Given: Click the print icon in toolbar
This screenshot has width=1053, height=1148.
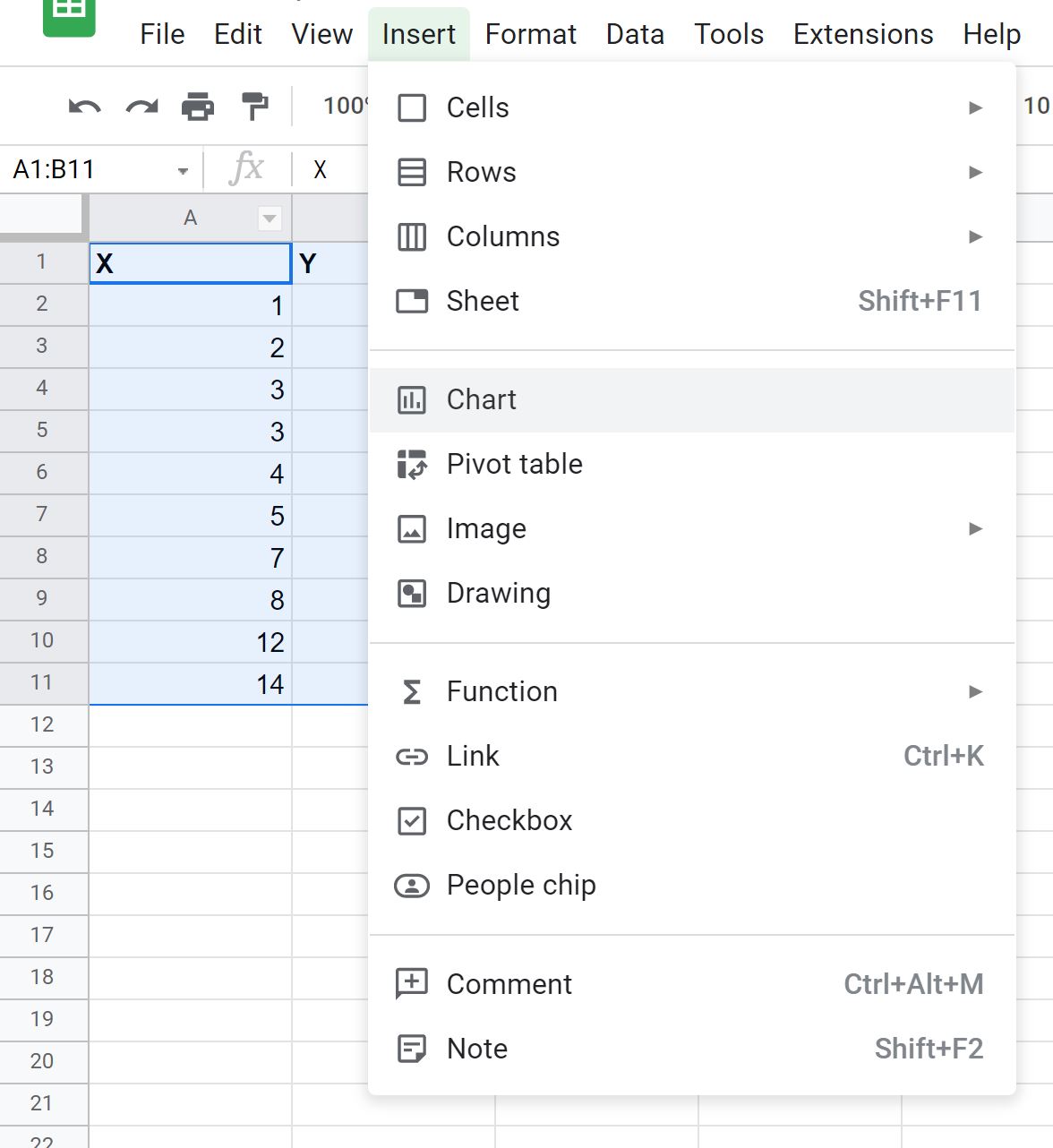Looking at the screenshot, I should coord(198,107).
